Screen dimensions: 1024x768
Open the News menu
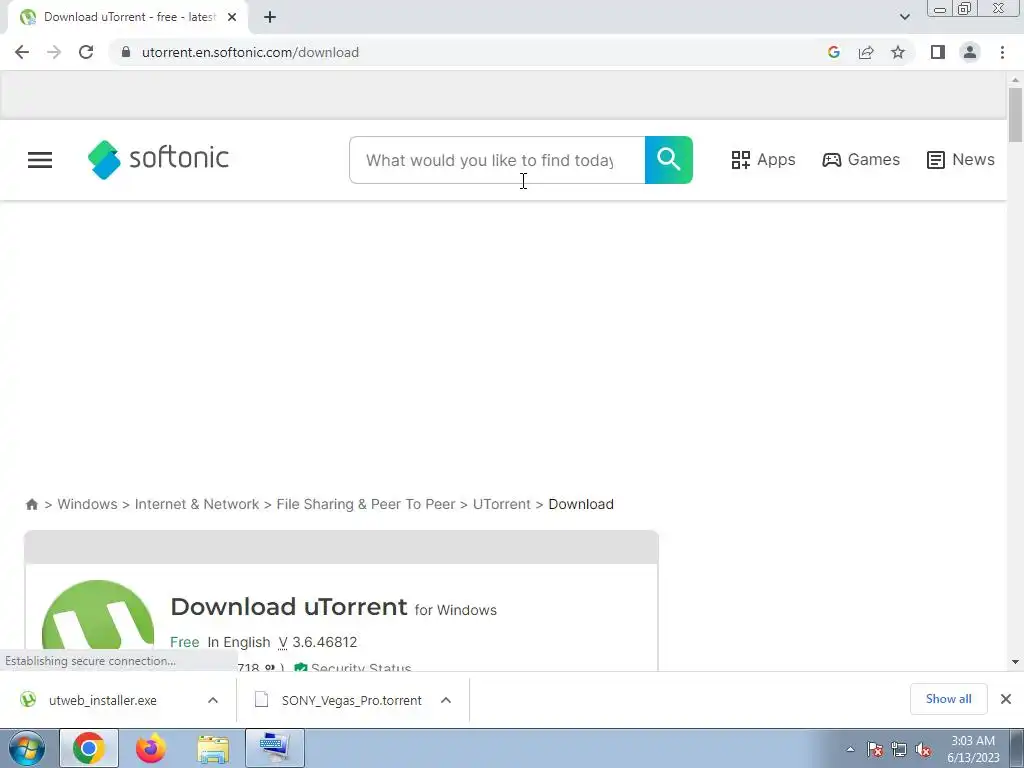coord(961,159)
